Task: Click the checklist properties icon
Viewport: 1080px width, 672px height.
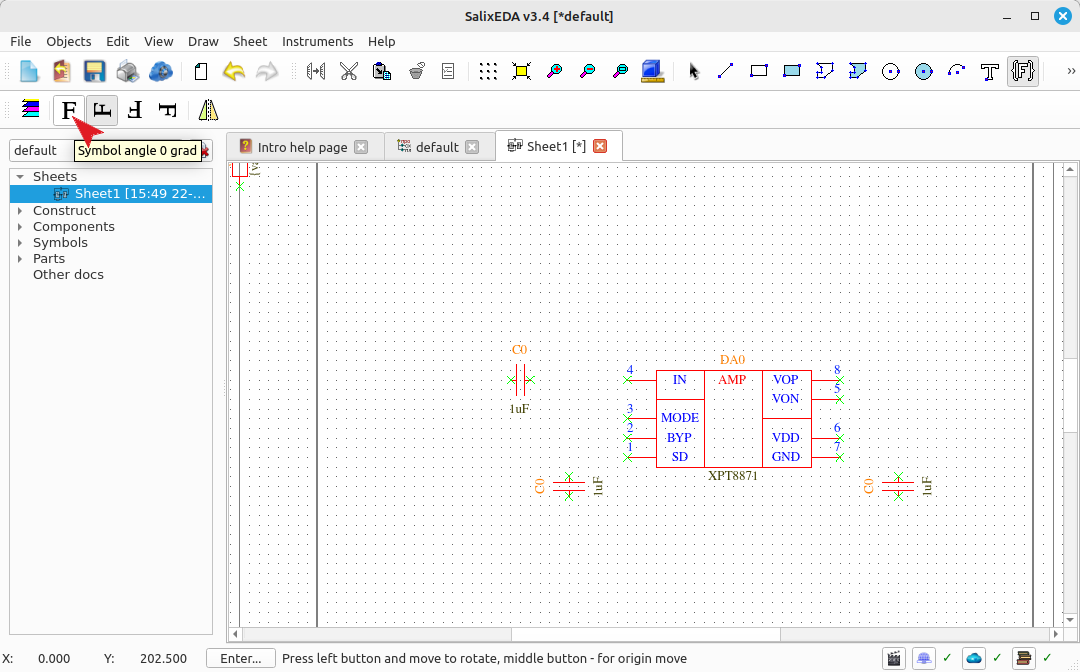Action: point(448,71)
